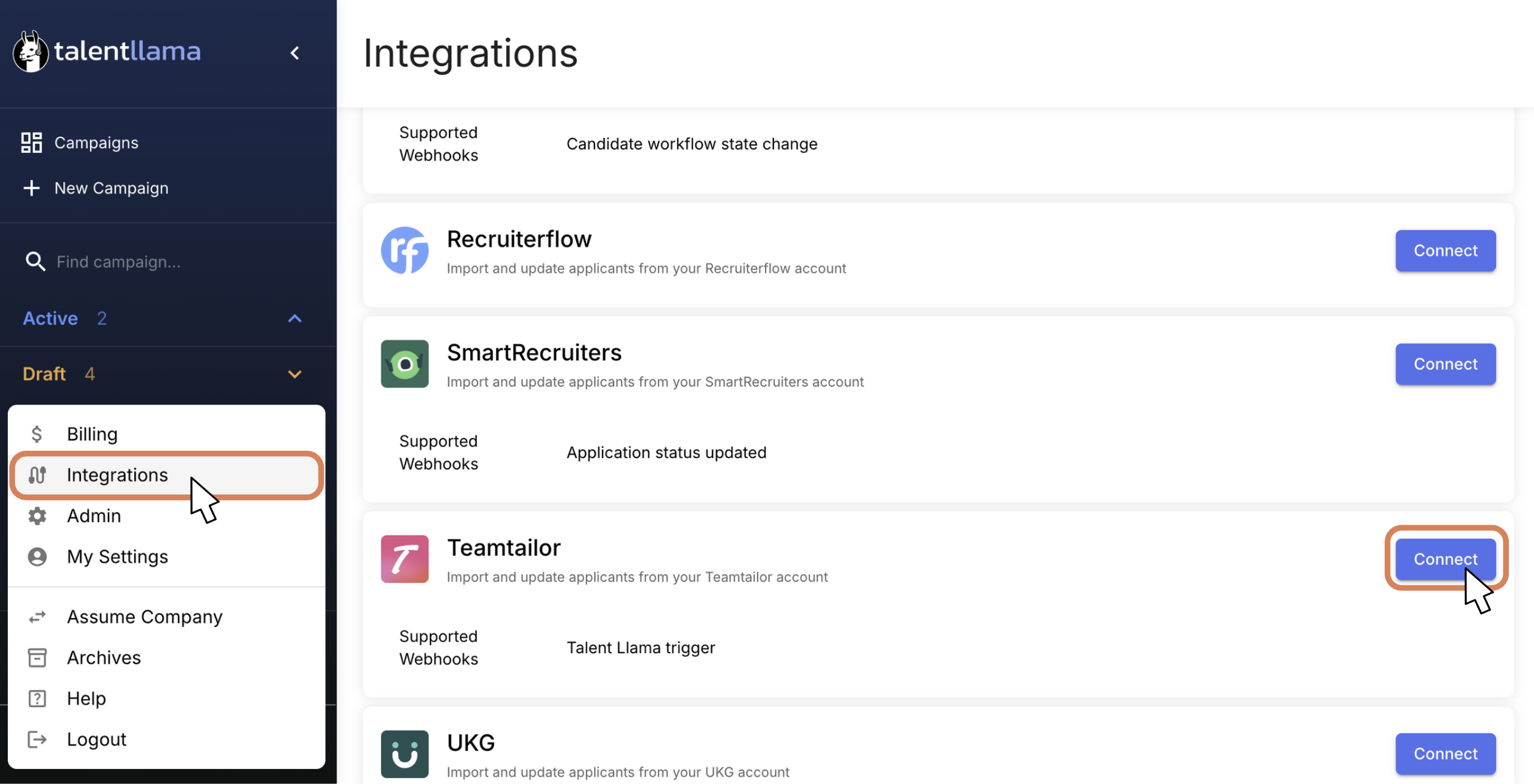Image resolution: width=1534 pixels, height=784 pixels.
Task: Click the SmartRecruiters logo icon
Action: [x=405, y=364]
